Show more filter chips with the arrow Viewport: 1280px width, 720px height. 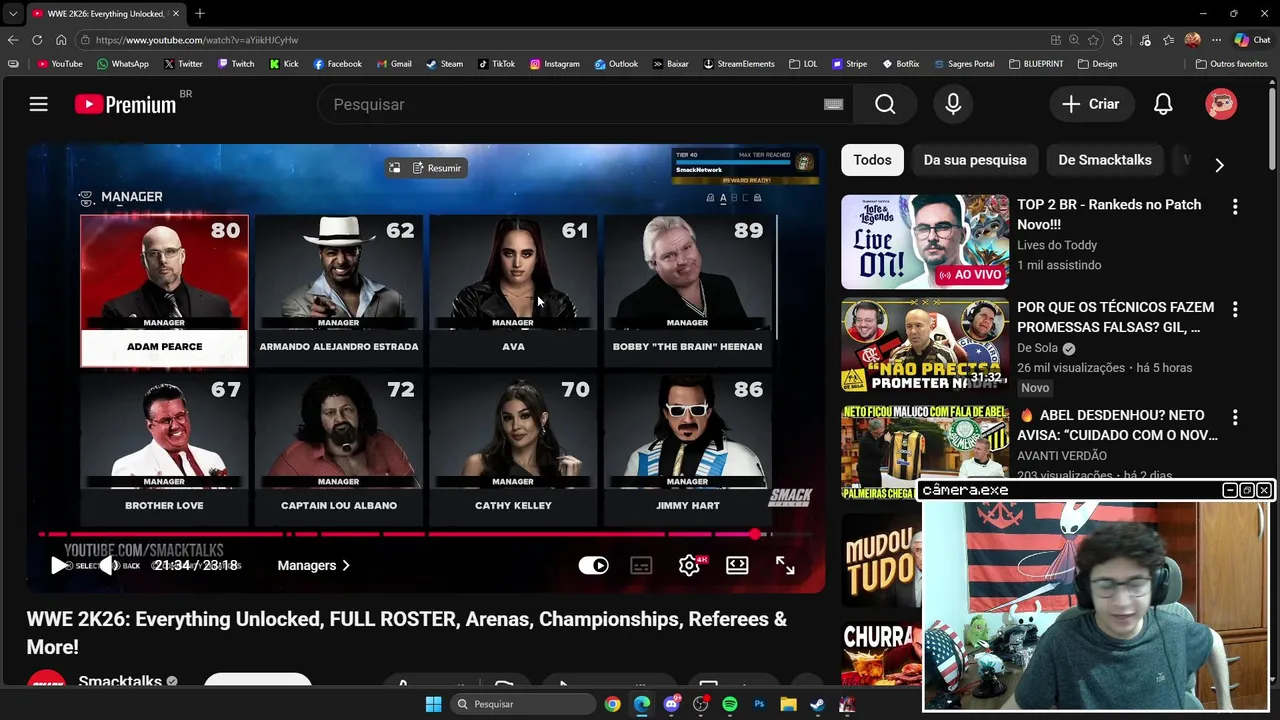click(x=1219, y=165)
